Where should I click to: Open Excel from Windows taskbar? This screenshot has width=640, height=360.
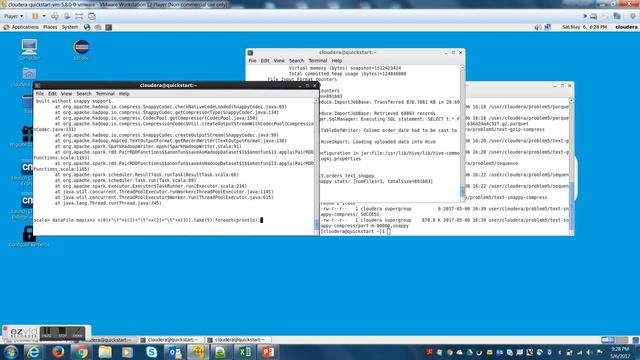[245, 352]
